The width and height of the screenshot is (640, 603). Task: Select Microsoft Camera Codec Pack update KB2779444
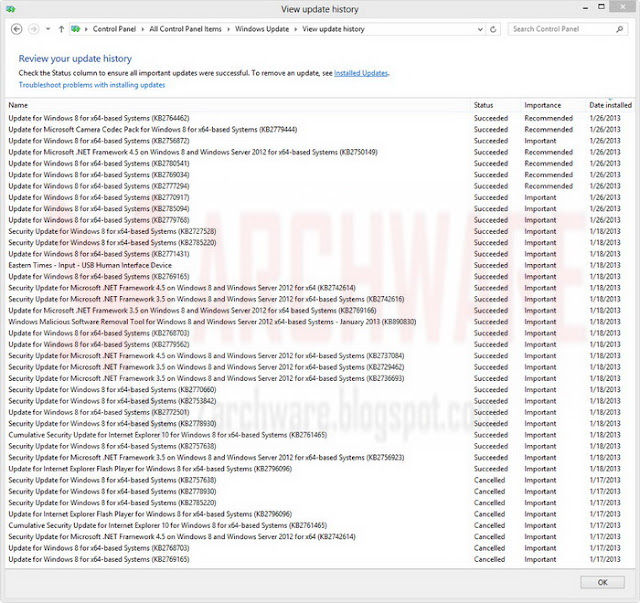(x=320, y=129)
